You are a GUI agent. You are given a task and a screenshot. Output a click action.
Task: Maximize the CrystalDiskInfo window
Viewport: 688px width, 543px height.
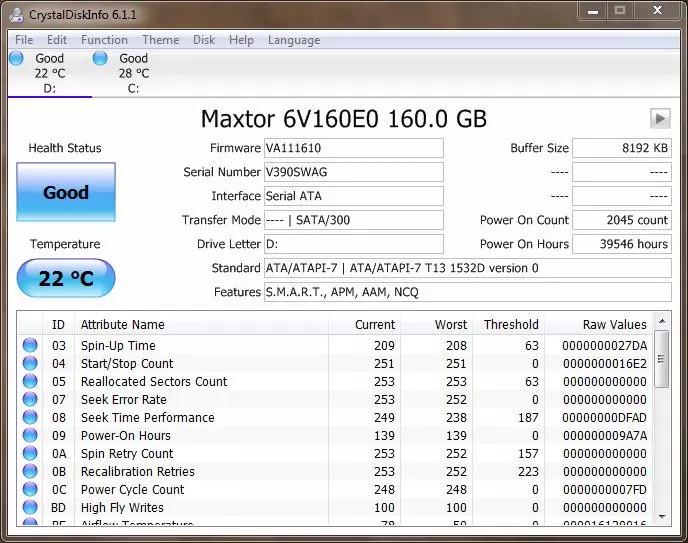click(620, 11)
